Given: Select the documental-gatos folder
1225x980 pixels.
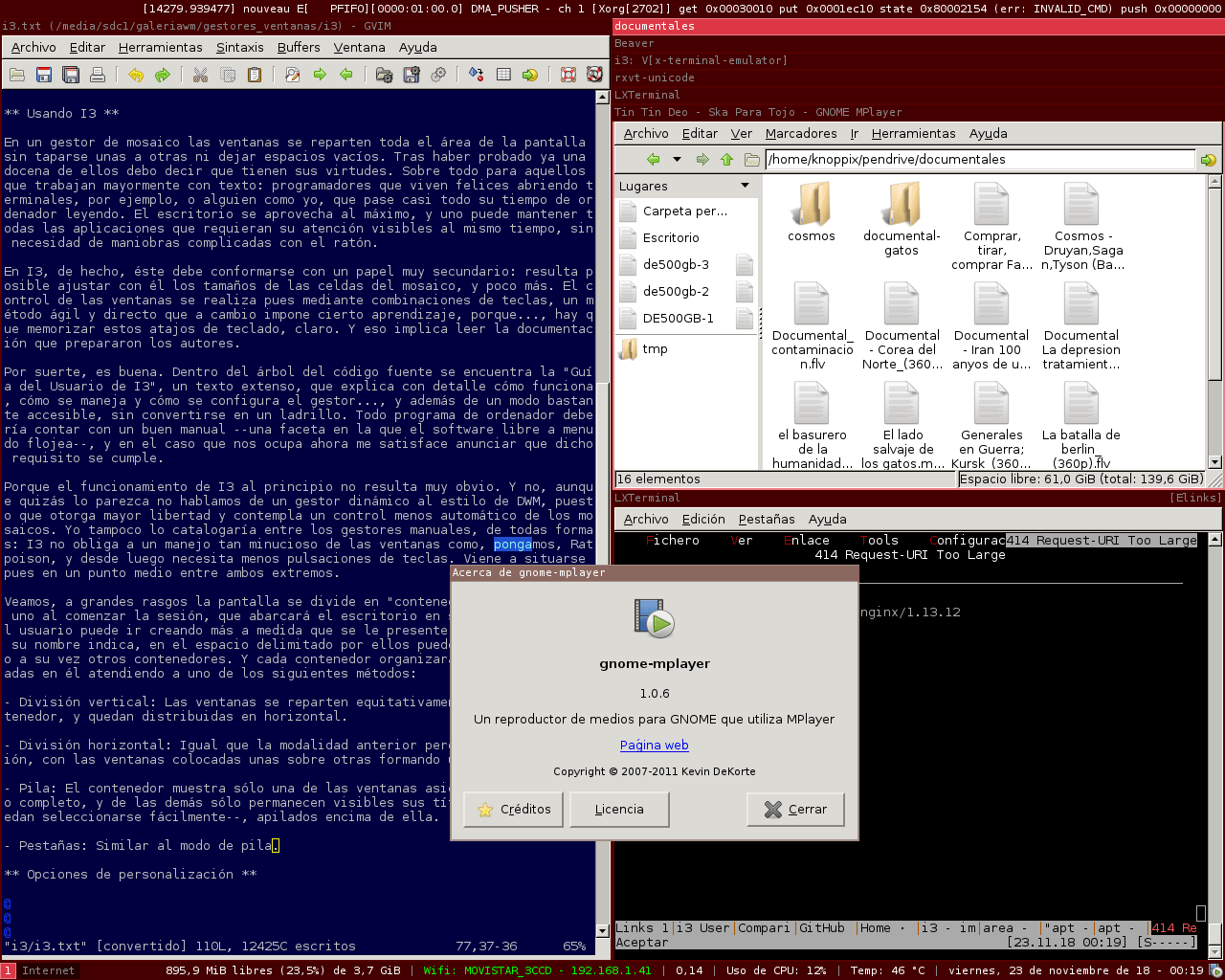Looking at the screenshot, I should [902, 219].
